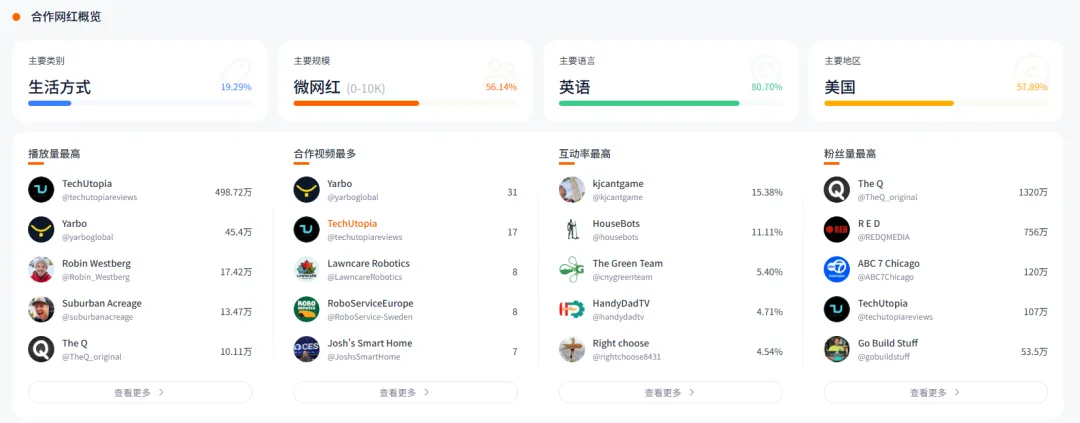Open orange TechUtopia link in 合作视频最多
1080x423 pixels.
(x=352, y=223)
